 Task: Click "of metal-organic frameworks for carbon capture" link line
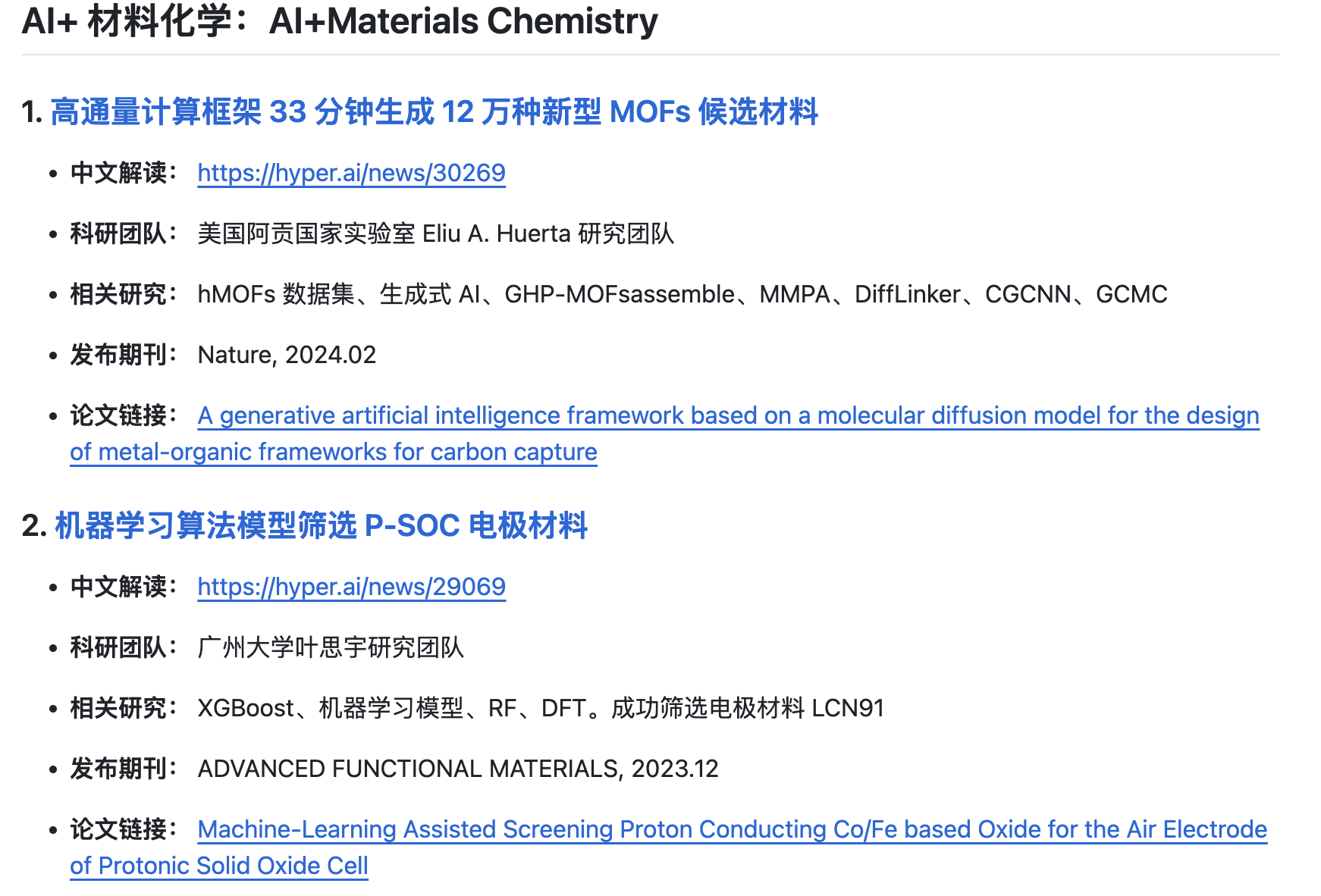point(334,452)
